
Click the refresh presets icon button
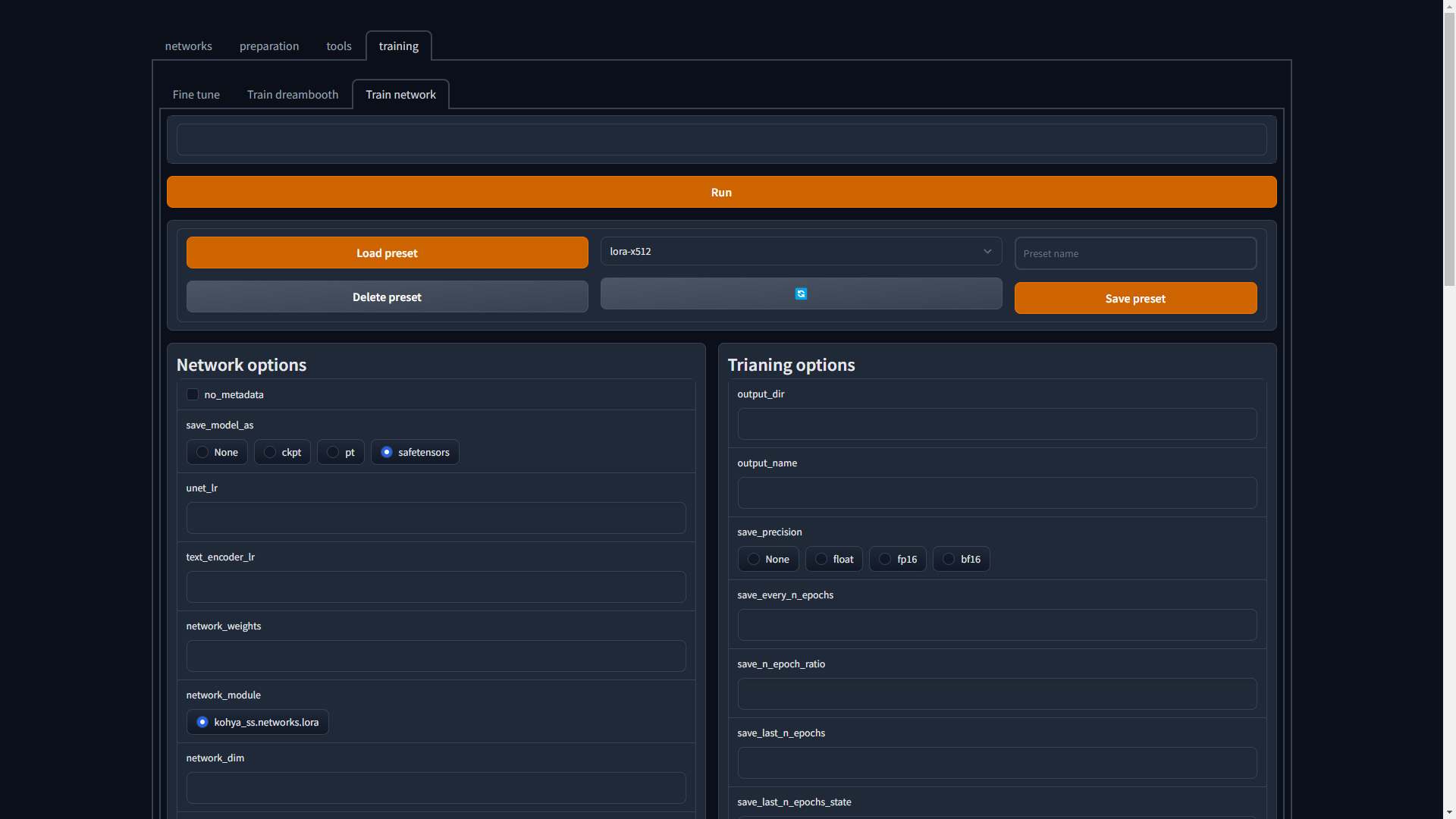[801, 294]
